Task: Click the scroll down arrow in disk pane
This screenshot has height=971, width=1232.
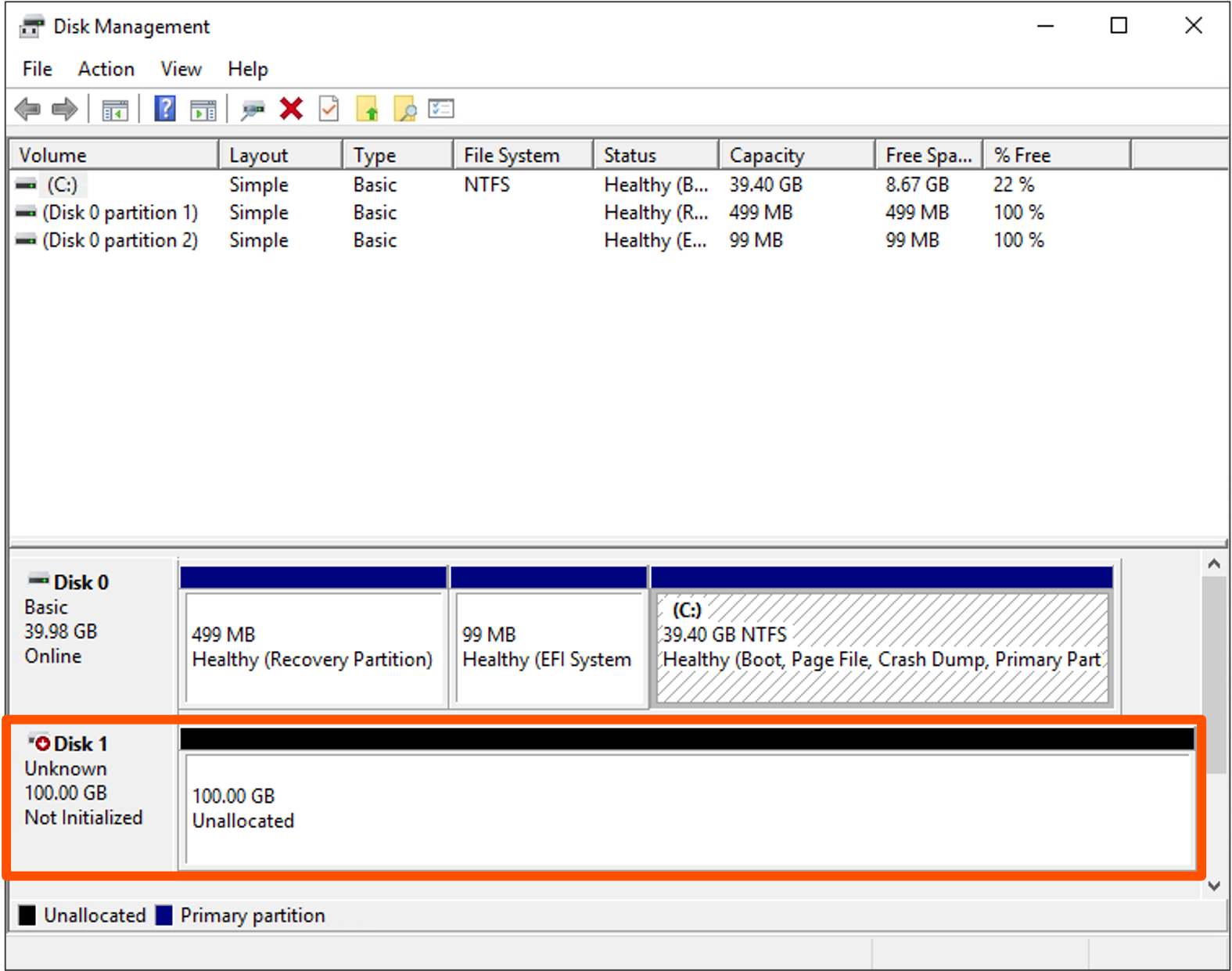Action: click(x=1214, y=886)
